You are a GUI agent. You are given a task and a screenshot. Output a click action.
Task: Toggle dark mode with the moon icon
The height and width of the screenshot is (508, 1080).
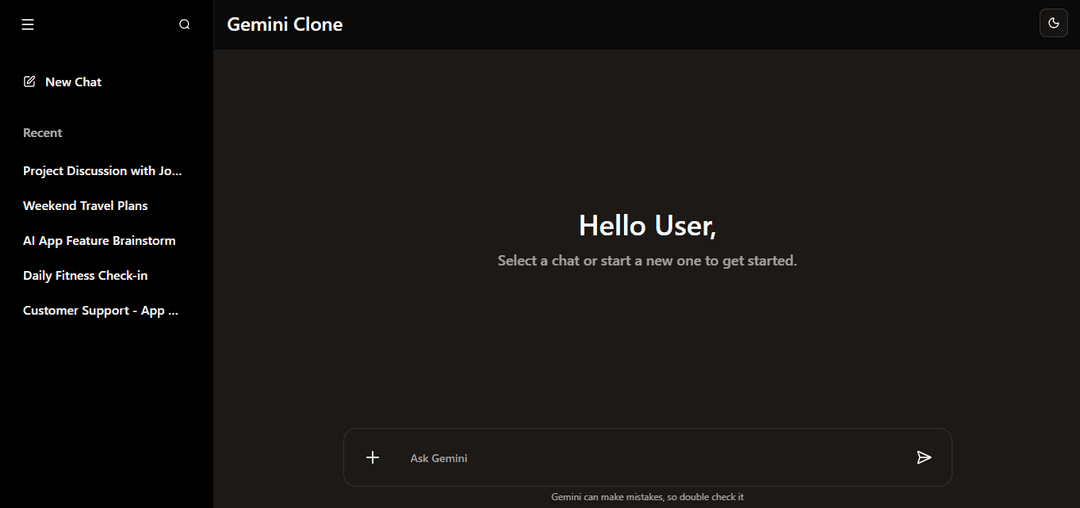click(1053, 23)
